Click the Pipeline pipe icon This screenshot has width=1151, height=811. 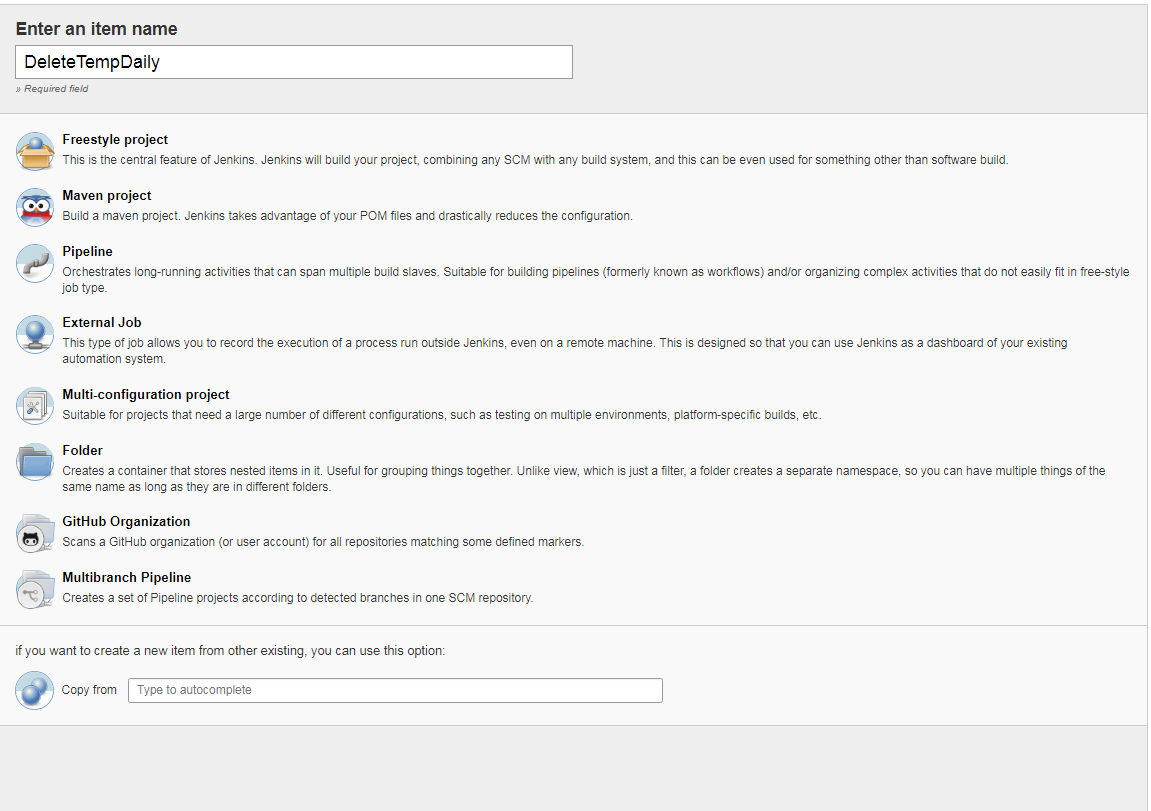[35, 263]
